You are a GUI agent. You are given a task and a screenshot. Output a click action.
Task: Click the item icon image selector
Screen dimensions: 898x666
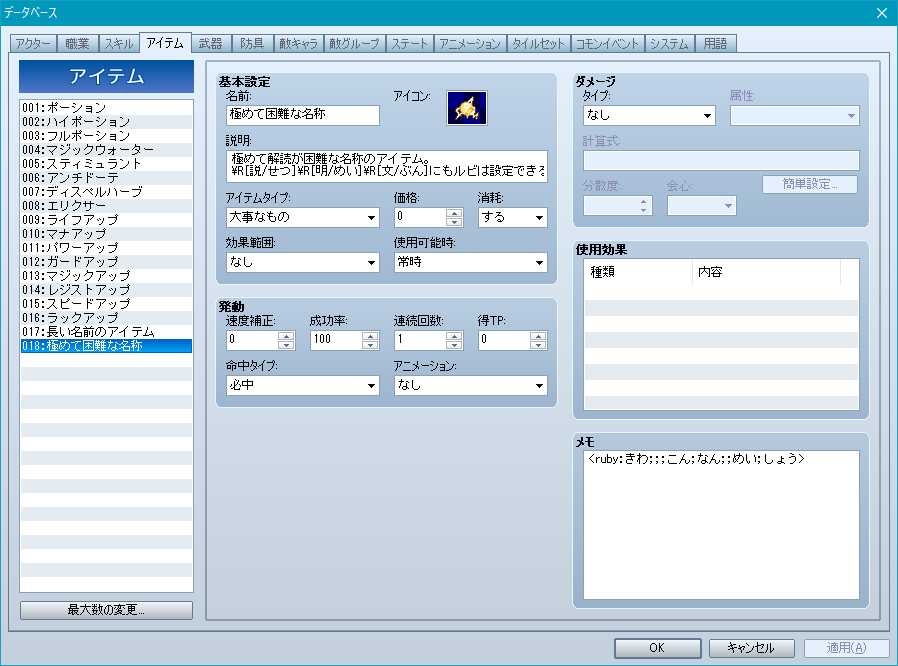point(466,108)
